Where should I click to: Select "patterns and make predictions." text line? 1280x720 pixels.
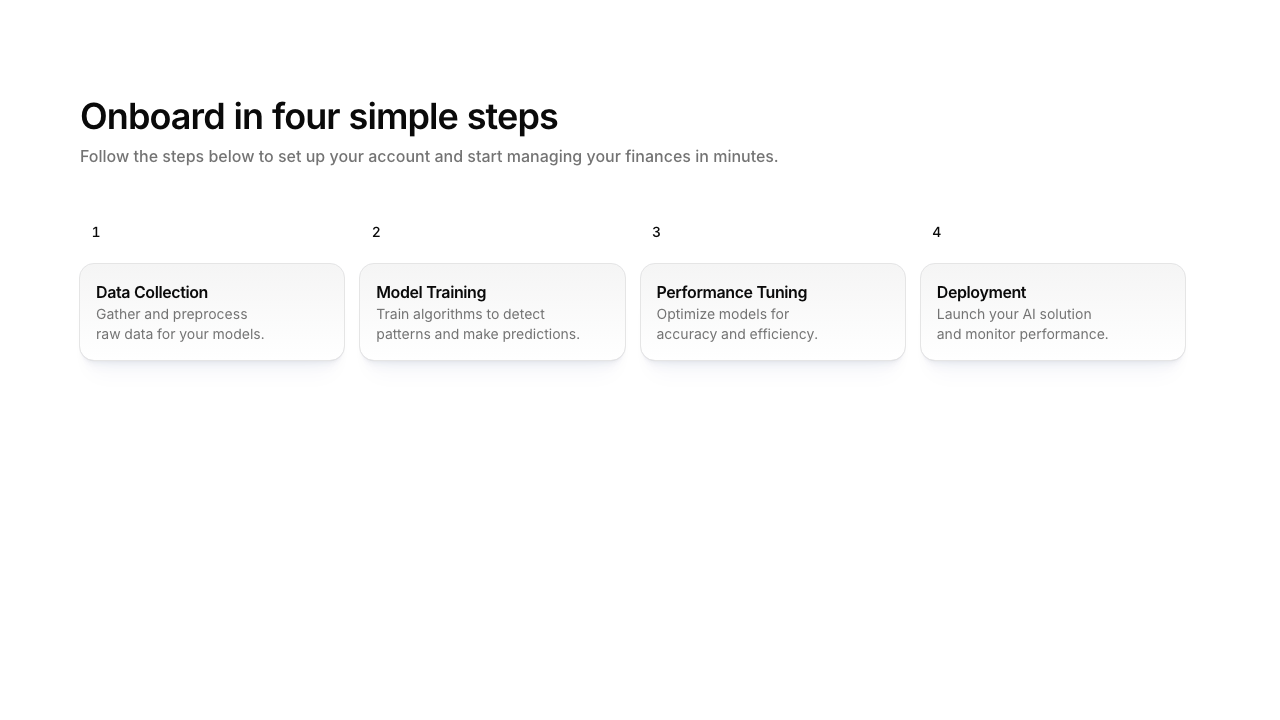pos(478,334)
